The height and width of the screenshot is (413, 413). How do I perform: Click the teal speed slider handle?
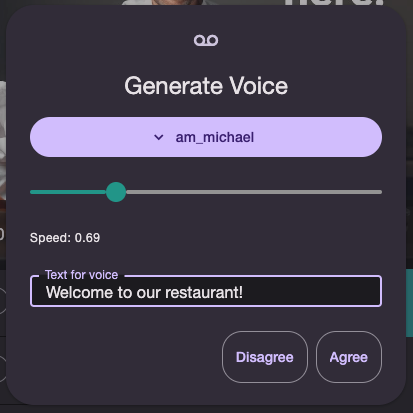116,192
